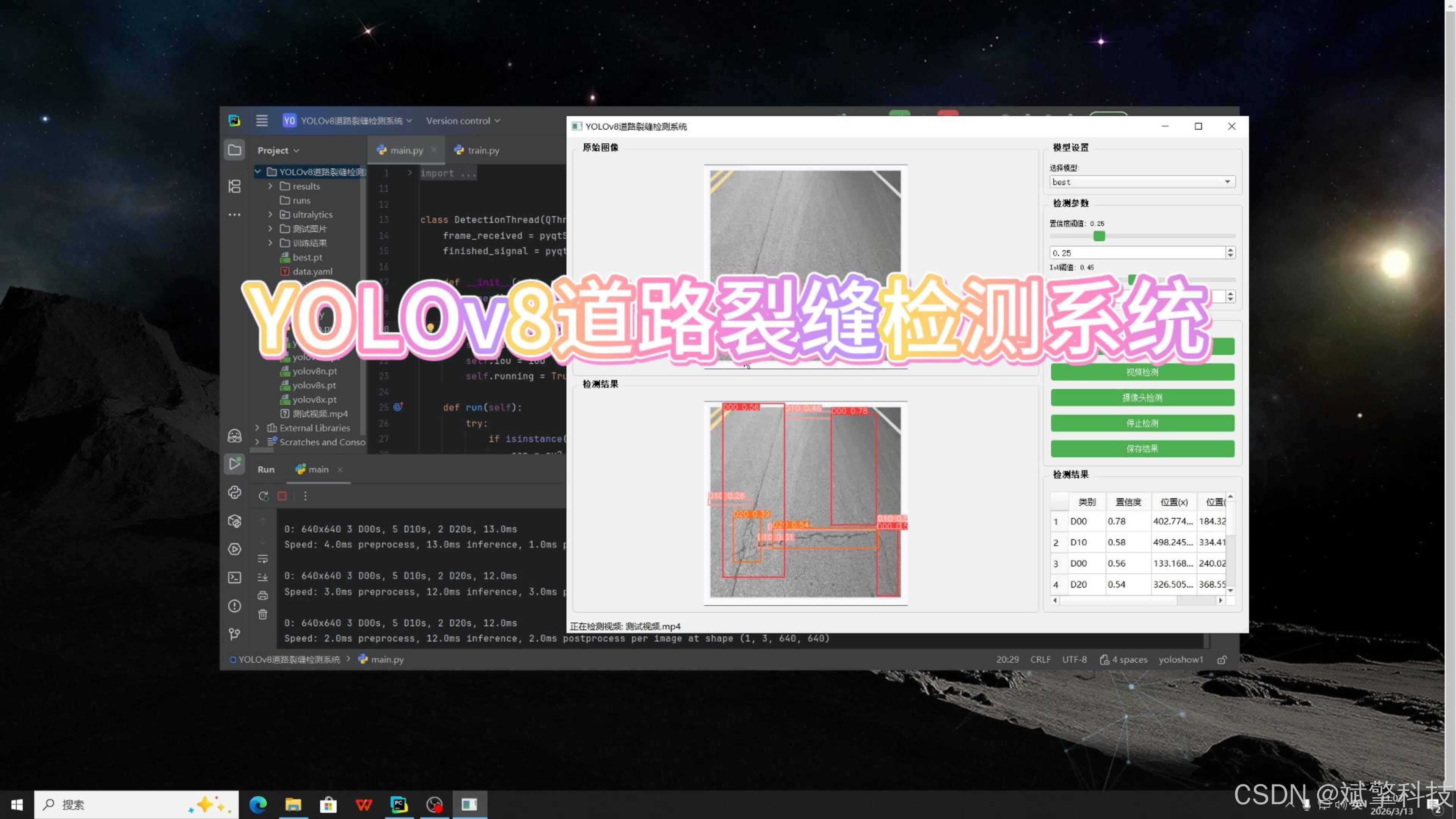Click the 保存结果 button
Viewport: 1456px width, 819px height.
pos(1142,448)
